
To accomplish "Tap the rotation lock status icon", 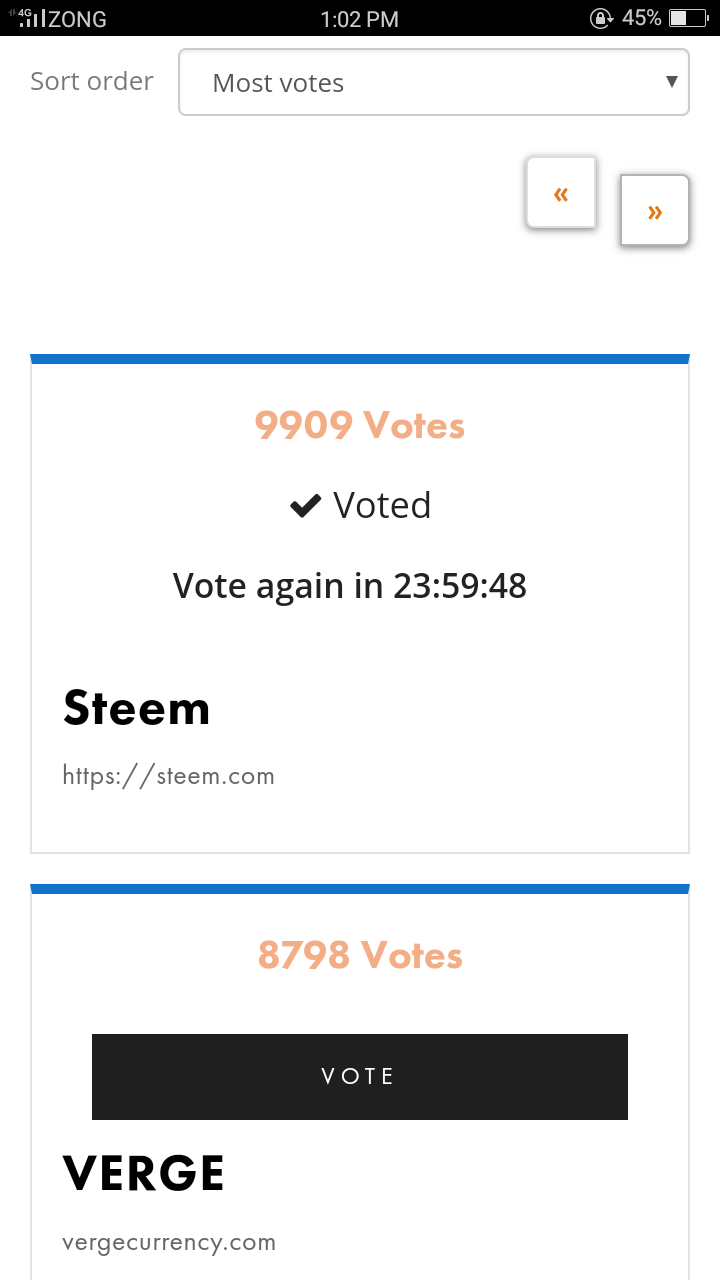I will tap(601, 18).
